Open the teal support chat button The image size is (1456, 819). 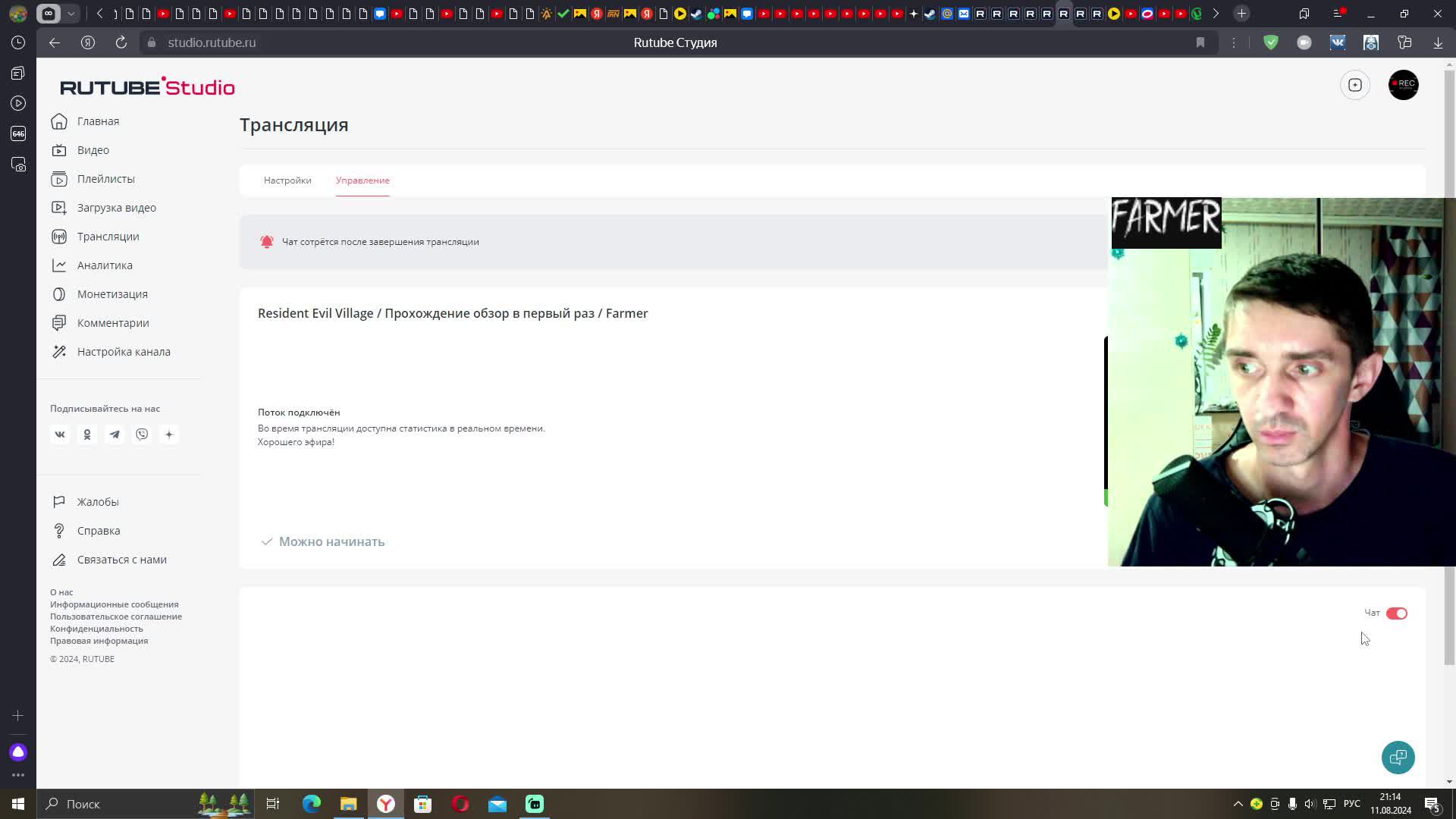pos(1398,758)
